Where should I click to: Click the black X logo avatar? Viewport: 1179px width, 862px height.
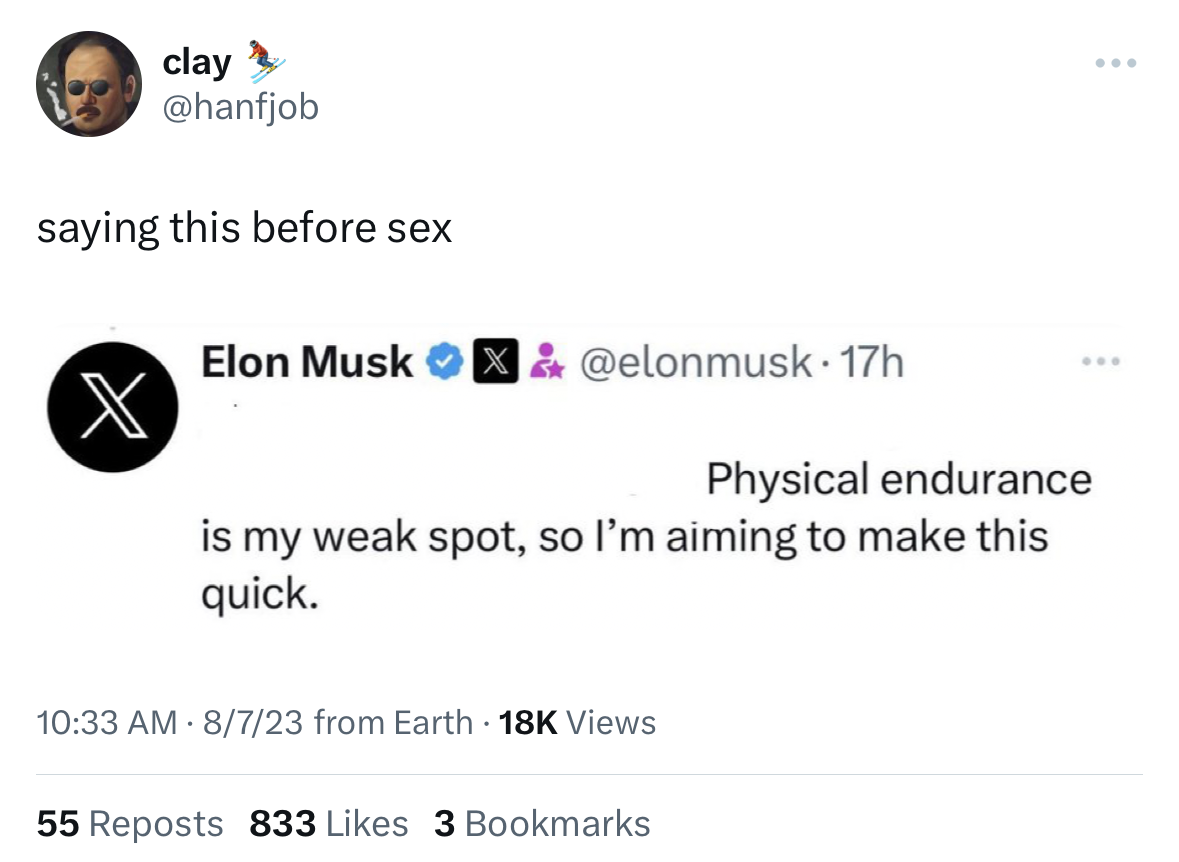(x=113, y=406)
